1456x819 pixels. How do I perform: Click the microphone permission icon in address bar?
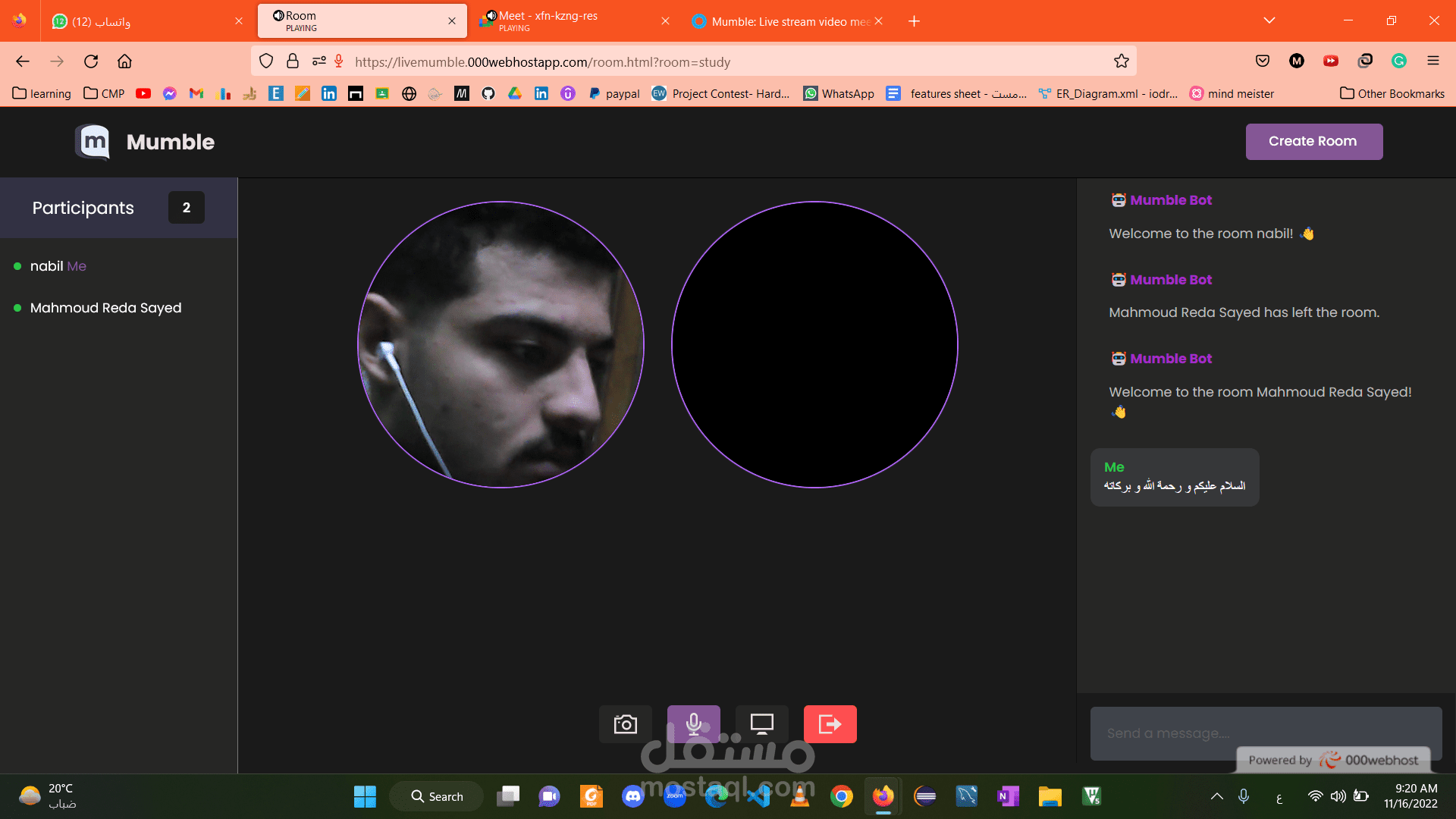339,61
